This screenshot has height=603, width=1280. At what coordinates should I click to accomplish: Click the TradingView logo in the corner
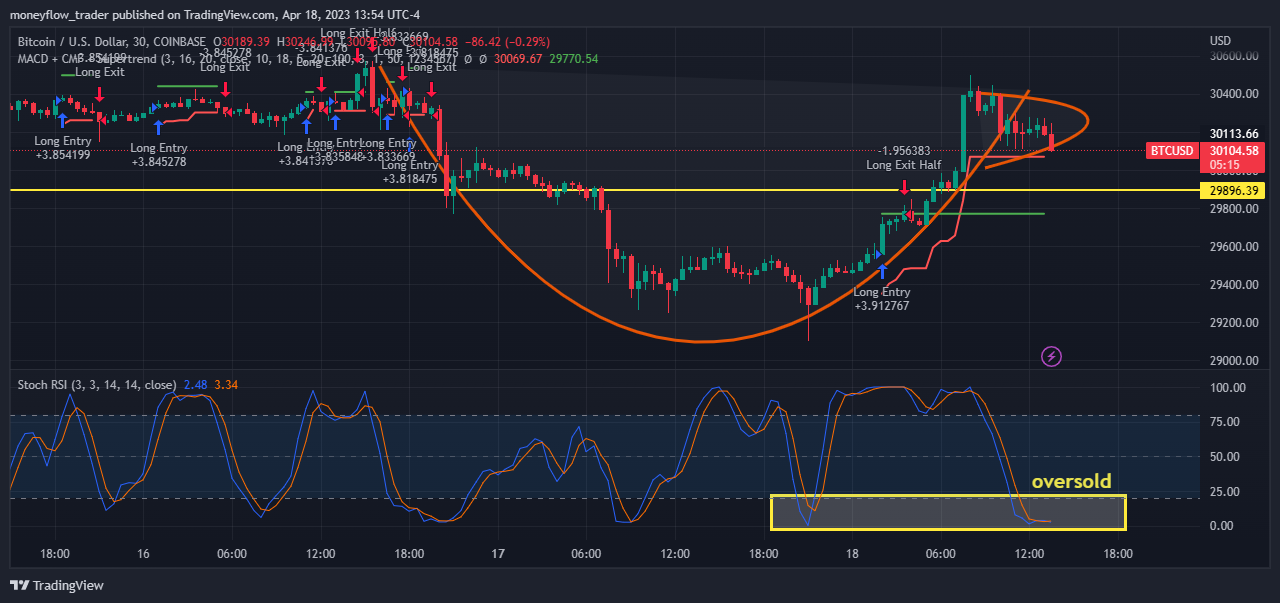[57, 585]
